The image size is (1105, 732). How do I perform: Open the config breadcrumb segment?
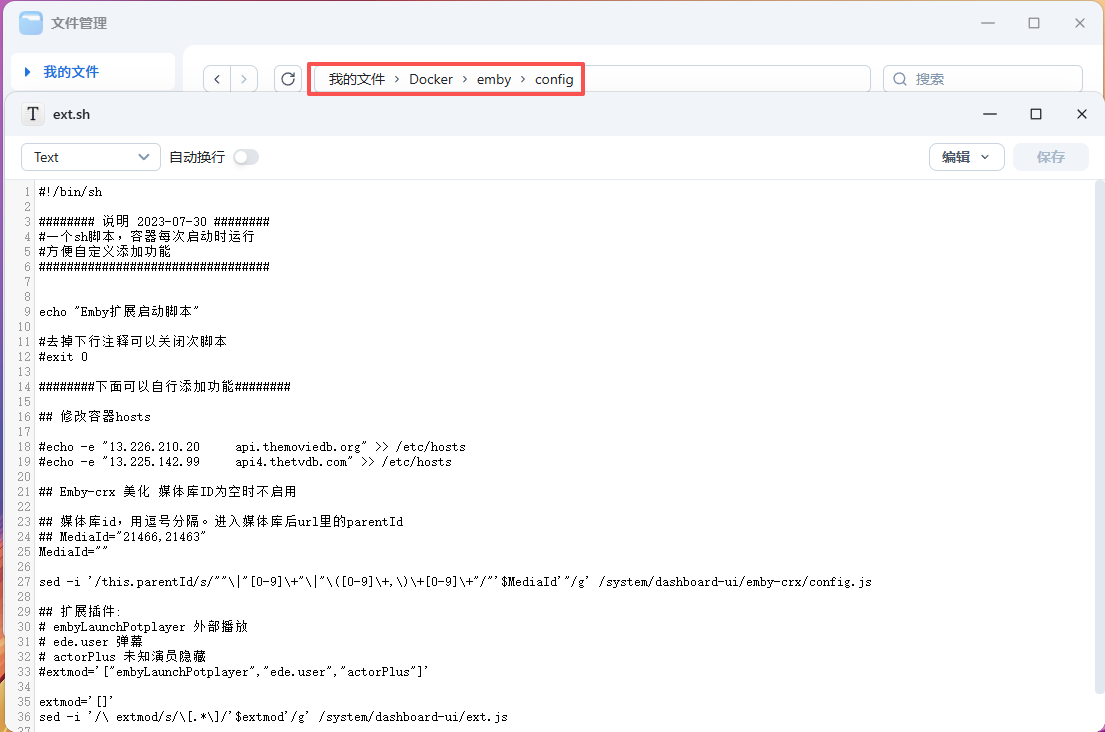(554, 79)
